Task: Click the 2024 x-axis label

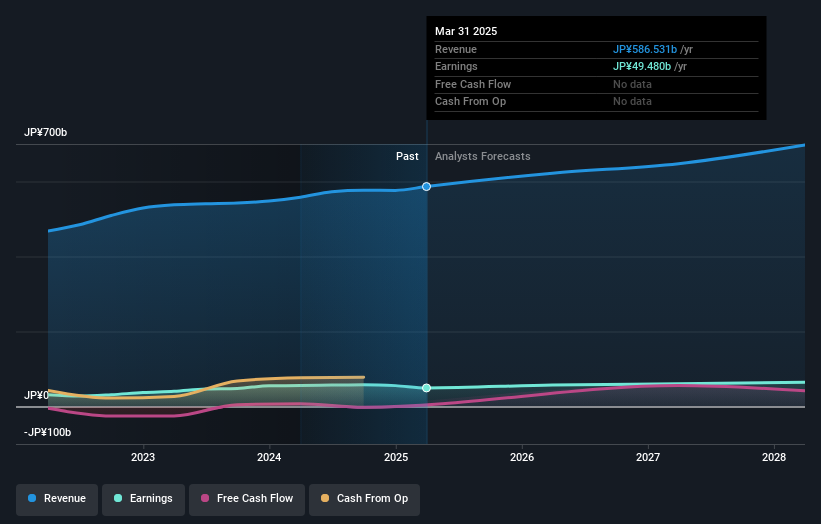Action: tap(269, 457)
